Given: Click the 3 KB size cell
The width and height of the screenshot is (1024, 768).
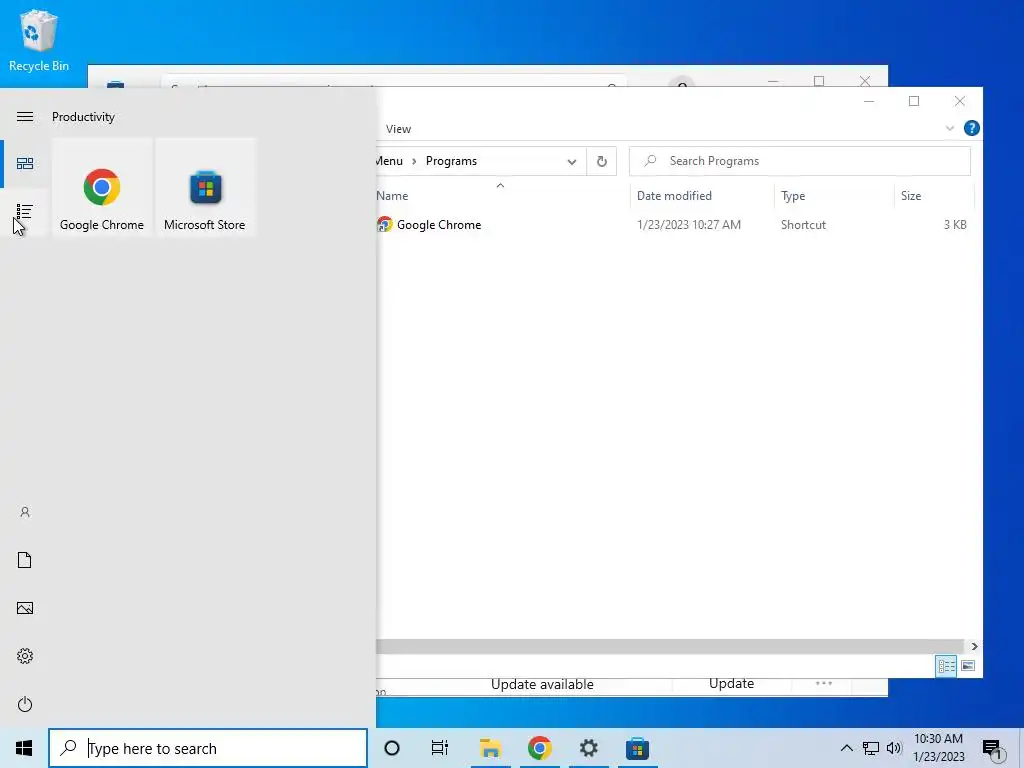Looking at the screenshot, I should [955, 225].
